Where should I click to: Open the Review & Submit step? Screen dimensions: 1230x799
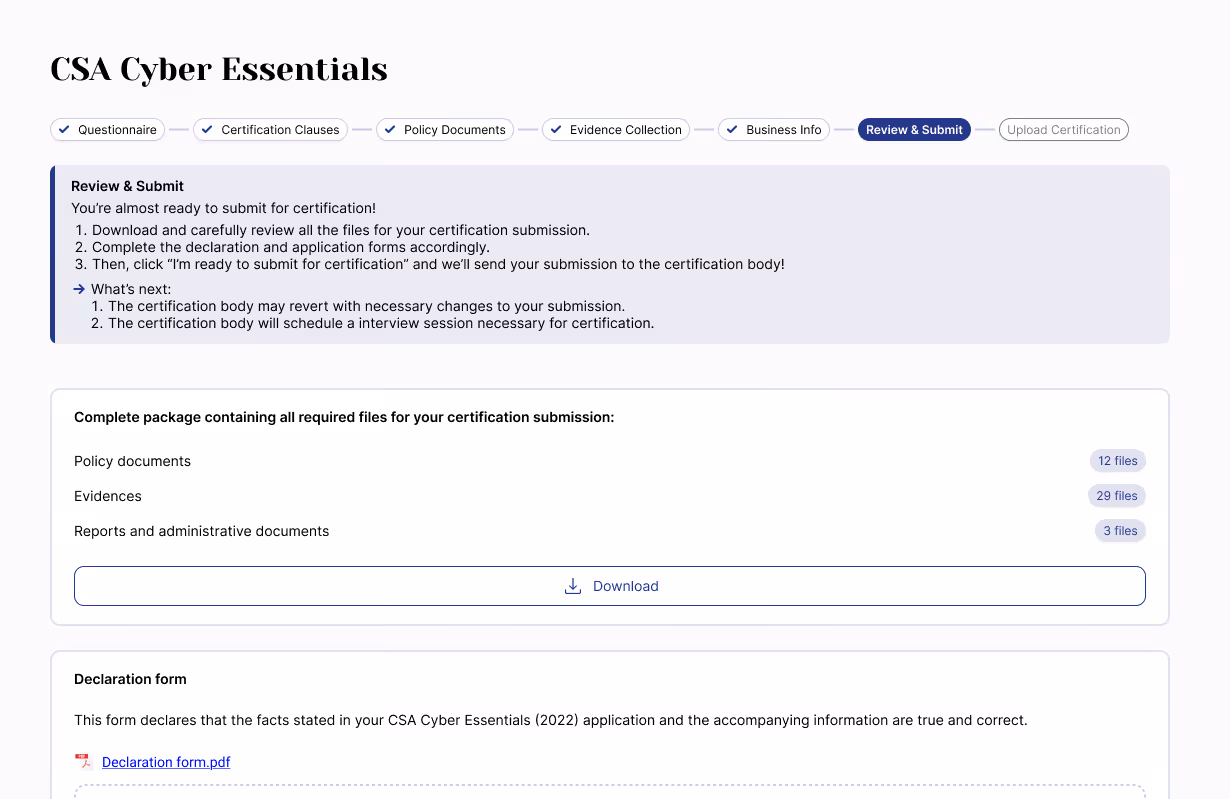(x=914, y=129)
